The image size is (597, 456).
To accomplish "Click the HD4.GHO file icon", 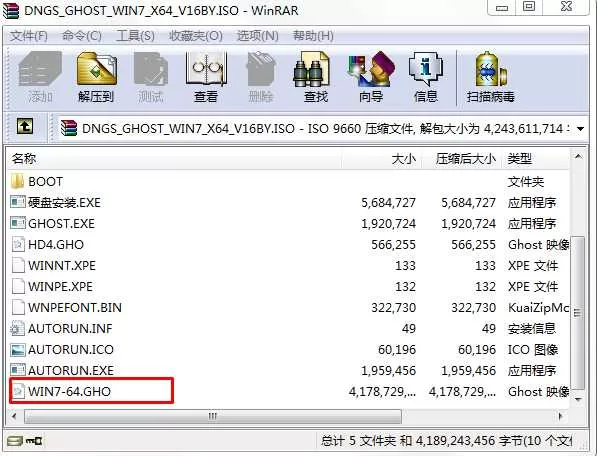I will 18,244.
